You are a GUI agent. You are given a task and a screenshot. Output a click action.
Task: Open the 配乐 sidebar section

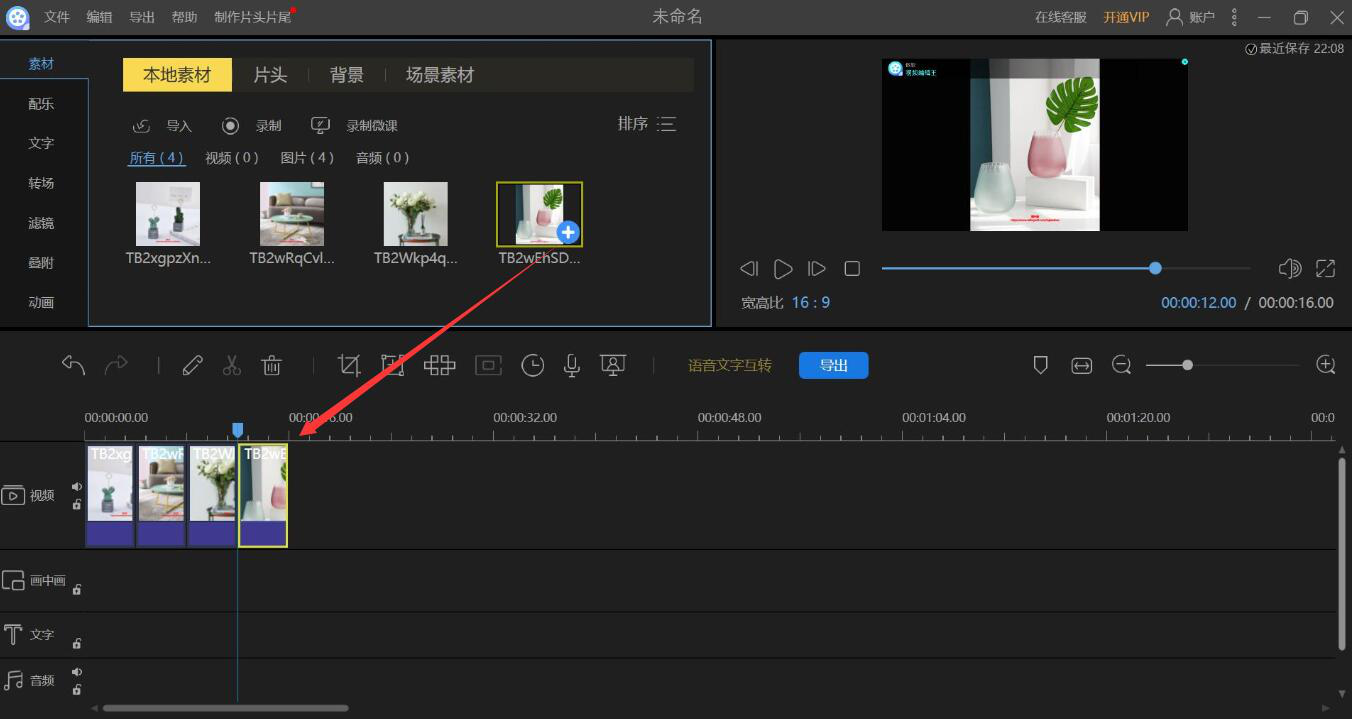click(41, 103)
